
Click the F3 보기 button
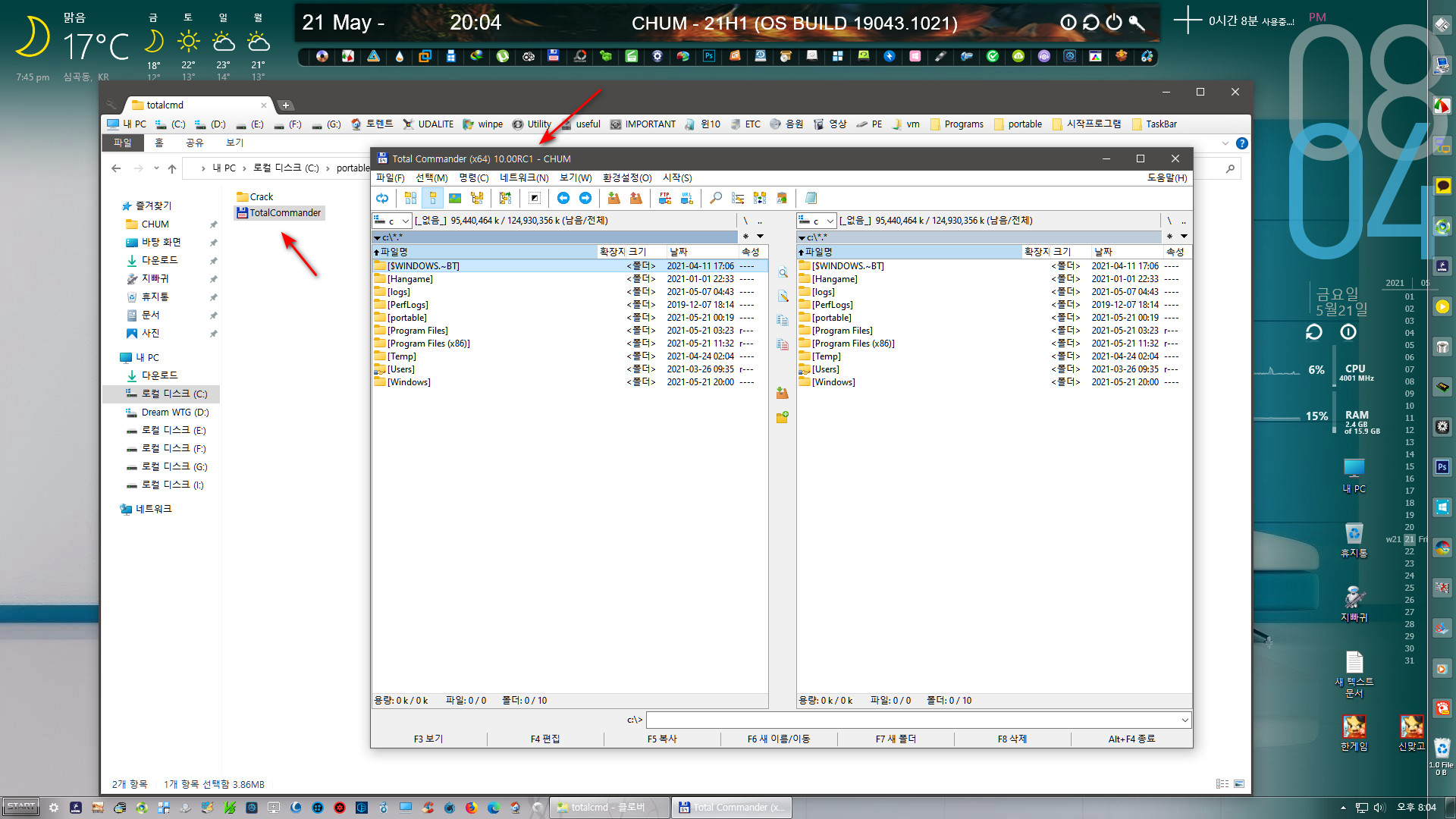[428, 739]
